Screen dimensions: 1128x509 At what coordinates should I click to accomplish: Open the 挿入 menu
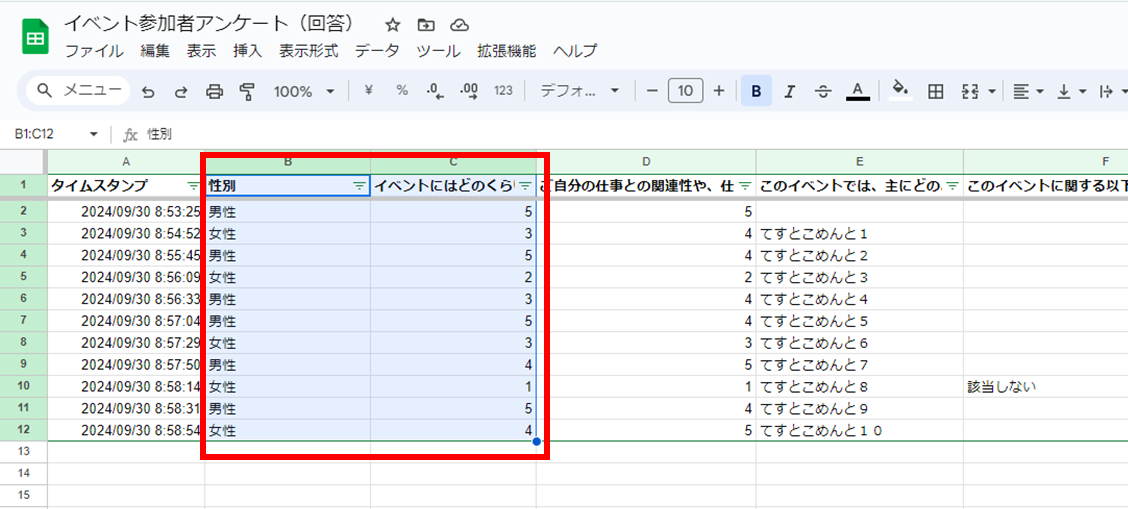[247, 51]
